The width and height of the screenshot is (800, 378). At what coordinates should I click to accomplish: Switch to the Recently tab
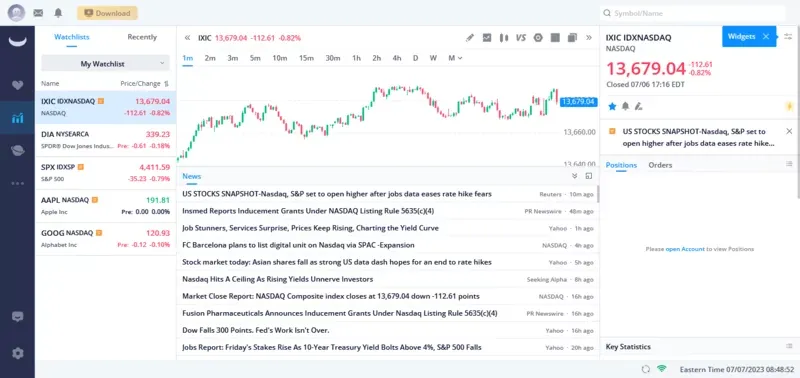pyautogui.click(x=142, y=37)
